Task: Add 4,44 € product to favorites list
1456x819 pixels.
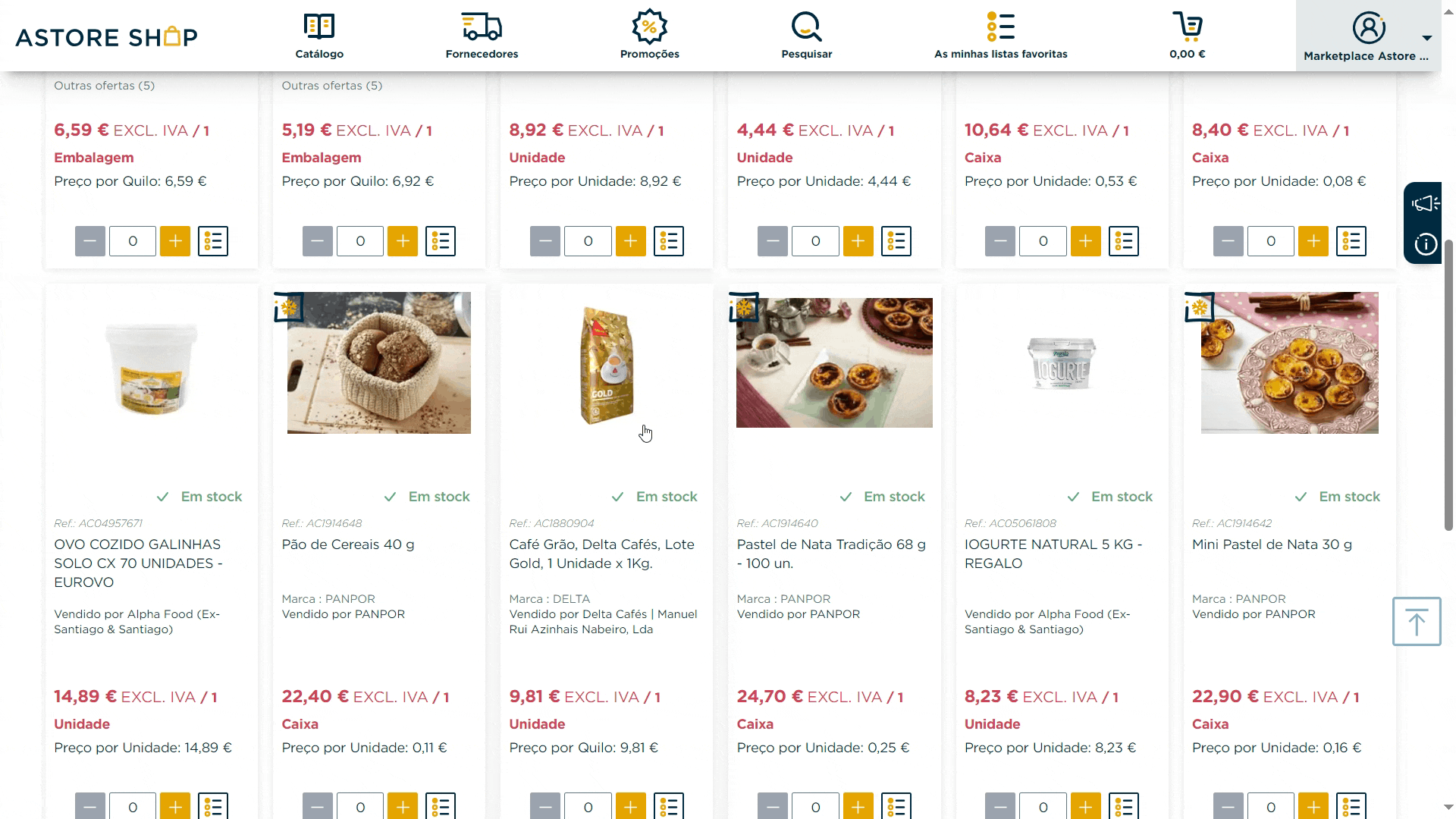Action: tap(896, 241)
